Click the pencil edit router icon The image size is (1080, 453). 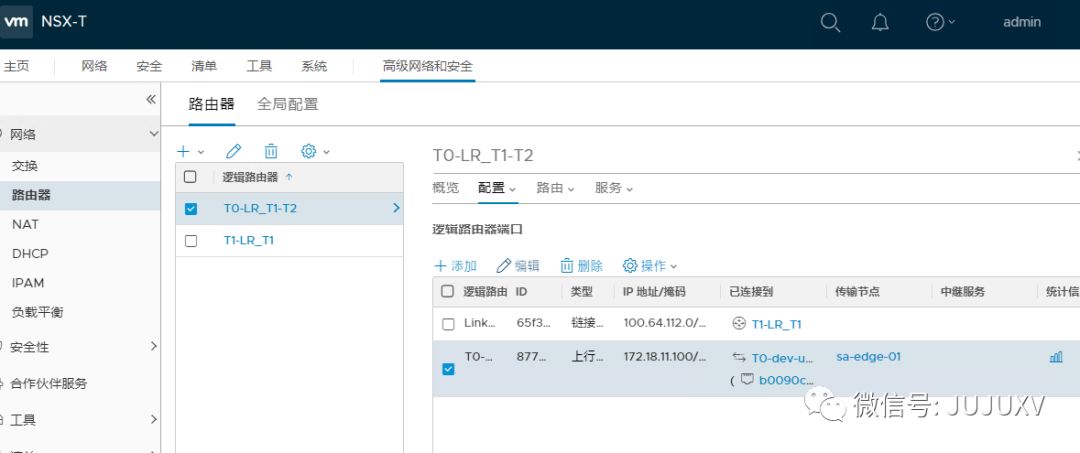click(234, 151)
